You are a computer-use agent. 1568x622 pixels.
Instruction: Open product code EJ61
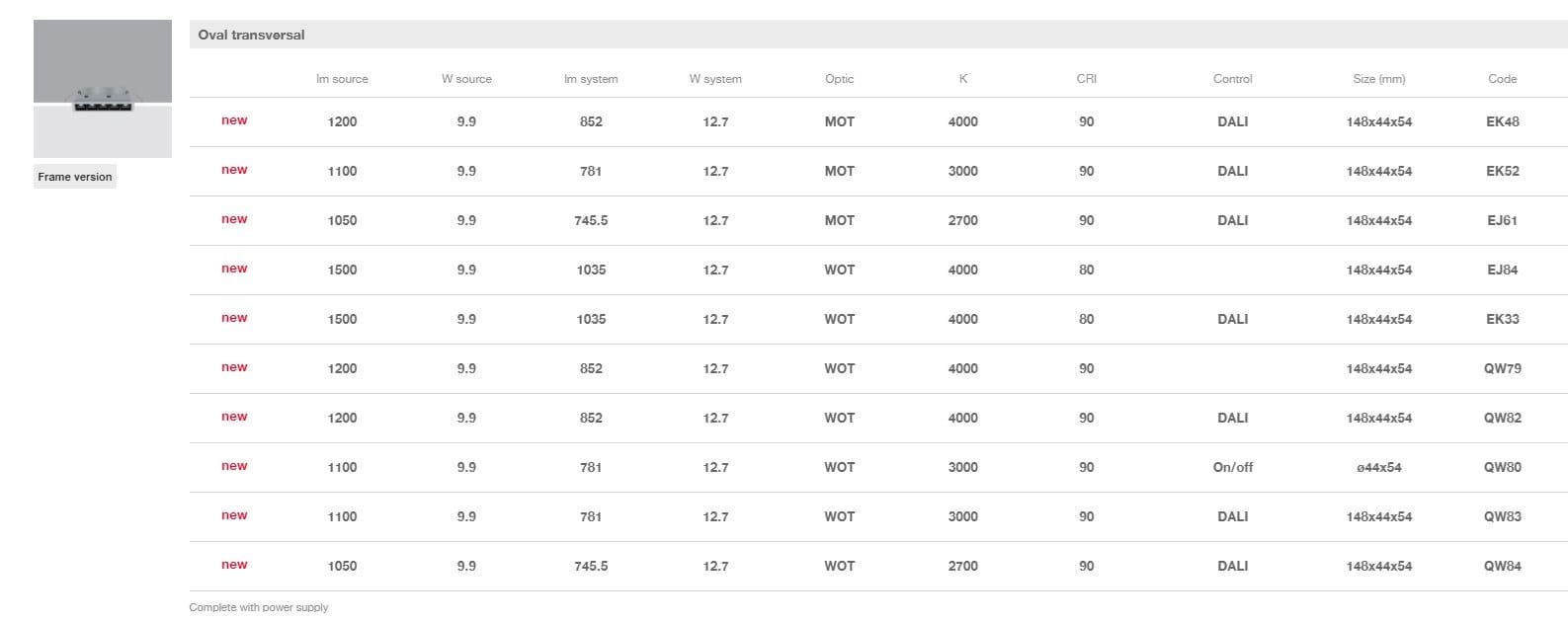point(1502,220)
